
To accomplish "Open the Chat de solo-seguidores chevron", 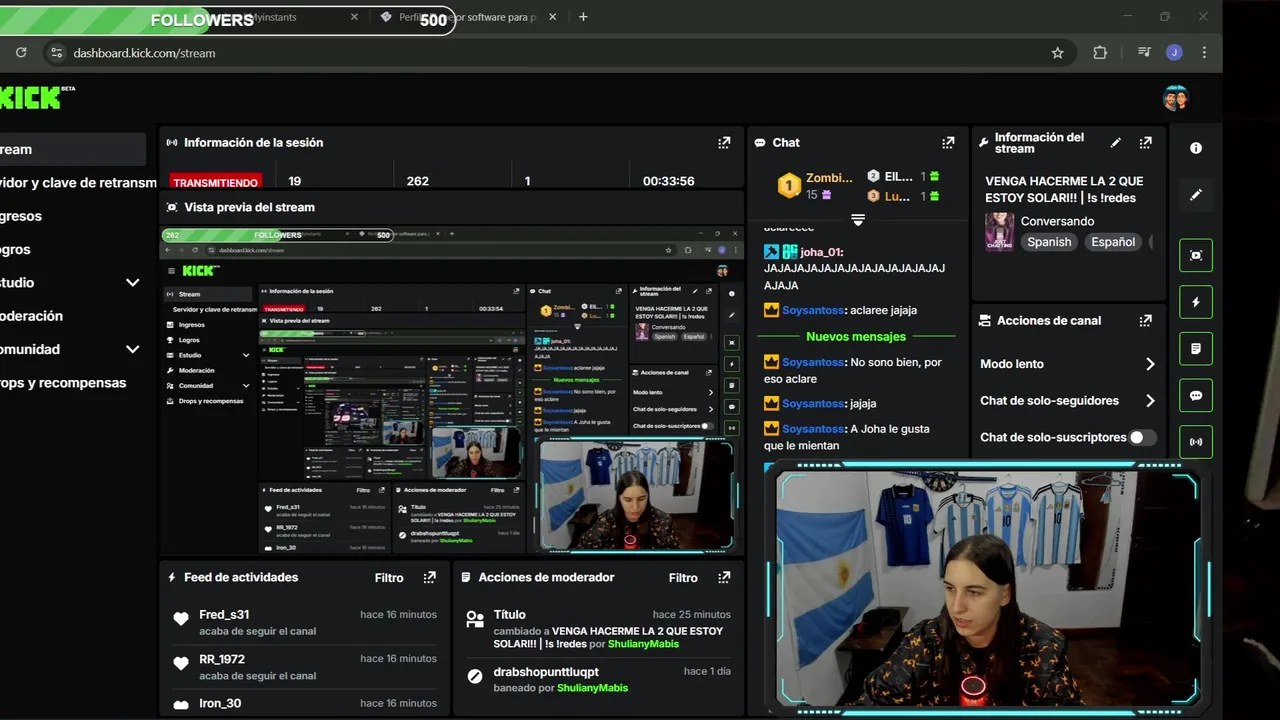I will (1149, 401).
